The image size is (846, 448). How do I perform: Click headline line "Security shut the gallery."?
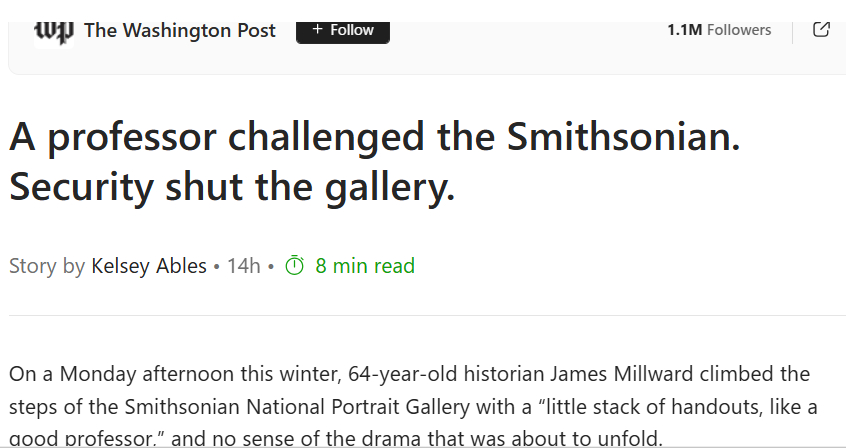coord(232,185)
